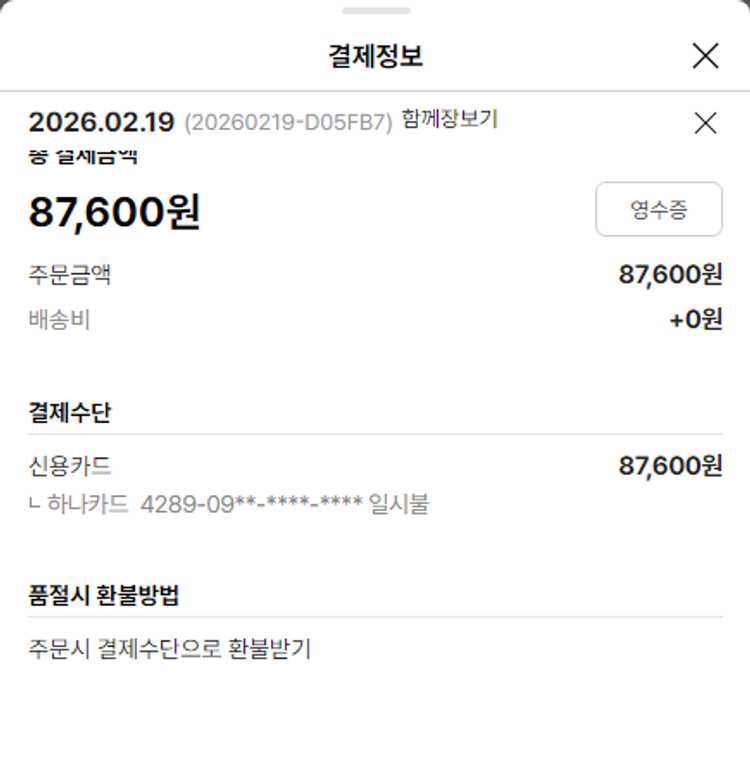The height and width of the screenshot is (769, 750).
Task: Click the +0원 shipping fee value
Action: 696,320
